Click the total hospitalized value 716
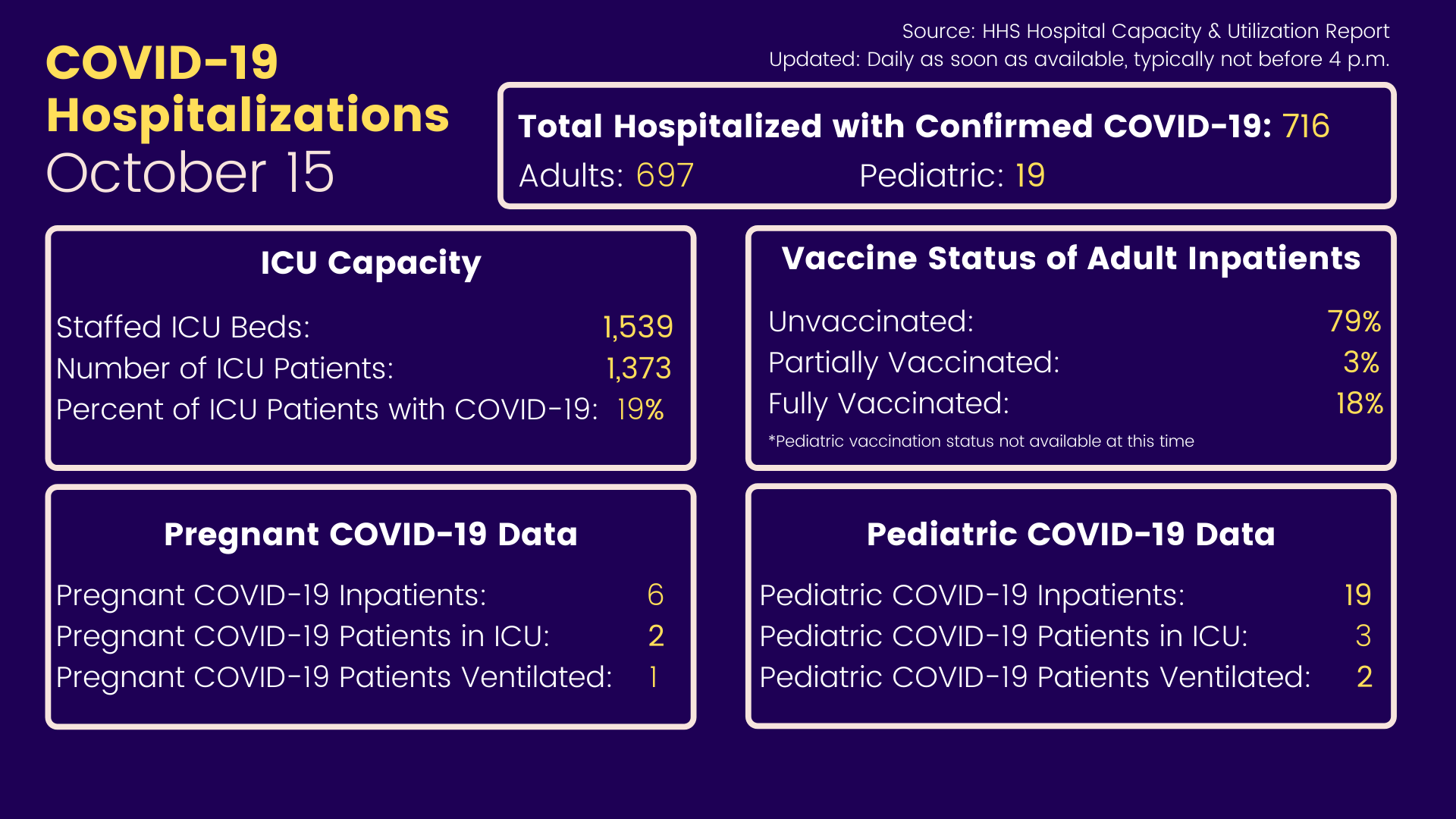 1306,126
